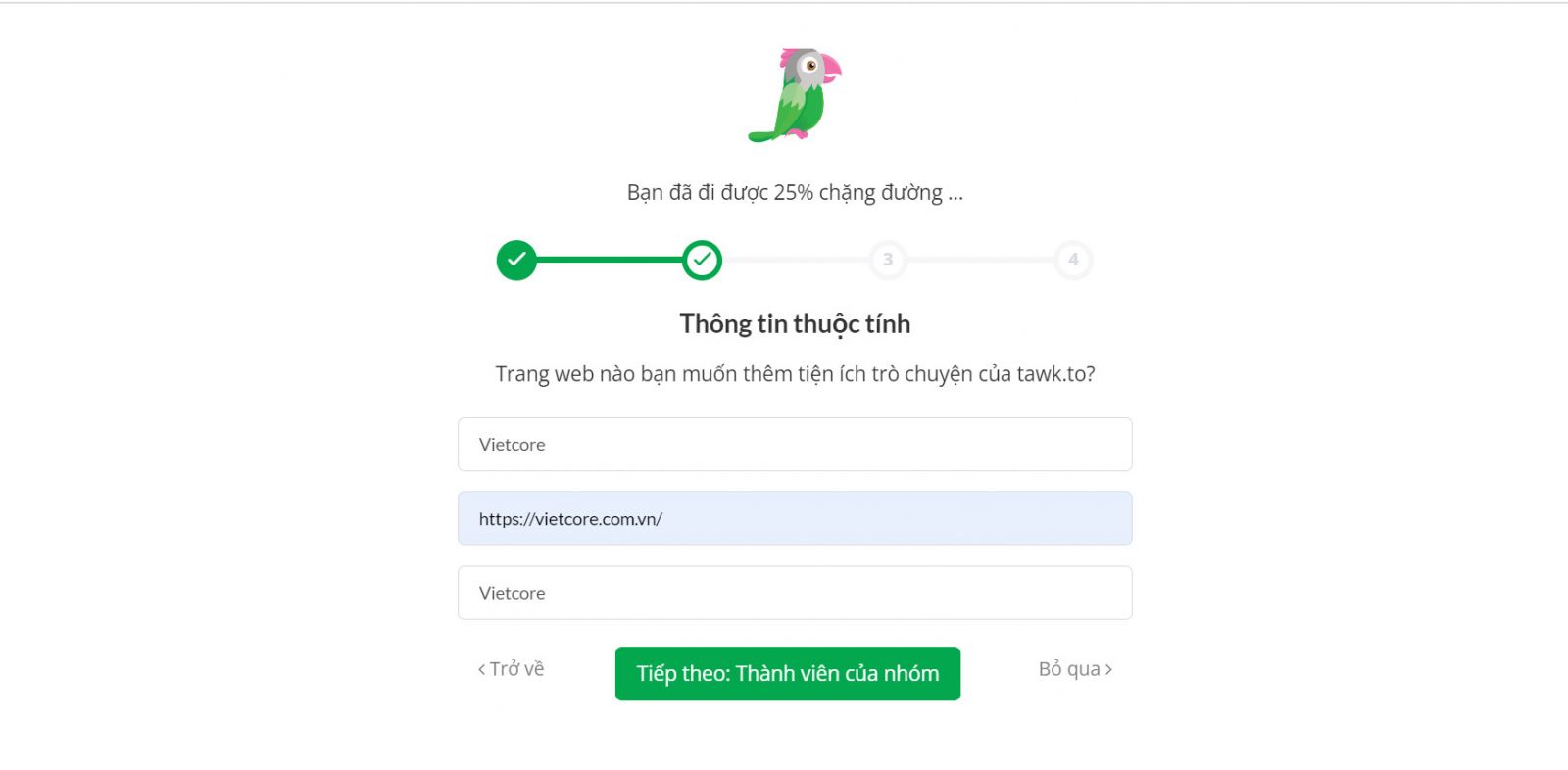This screenshot has height=770, width=1568.
Task: Jump to step 4 circle
Action: [1073, 260]
